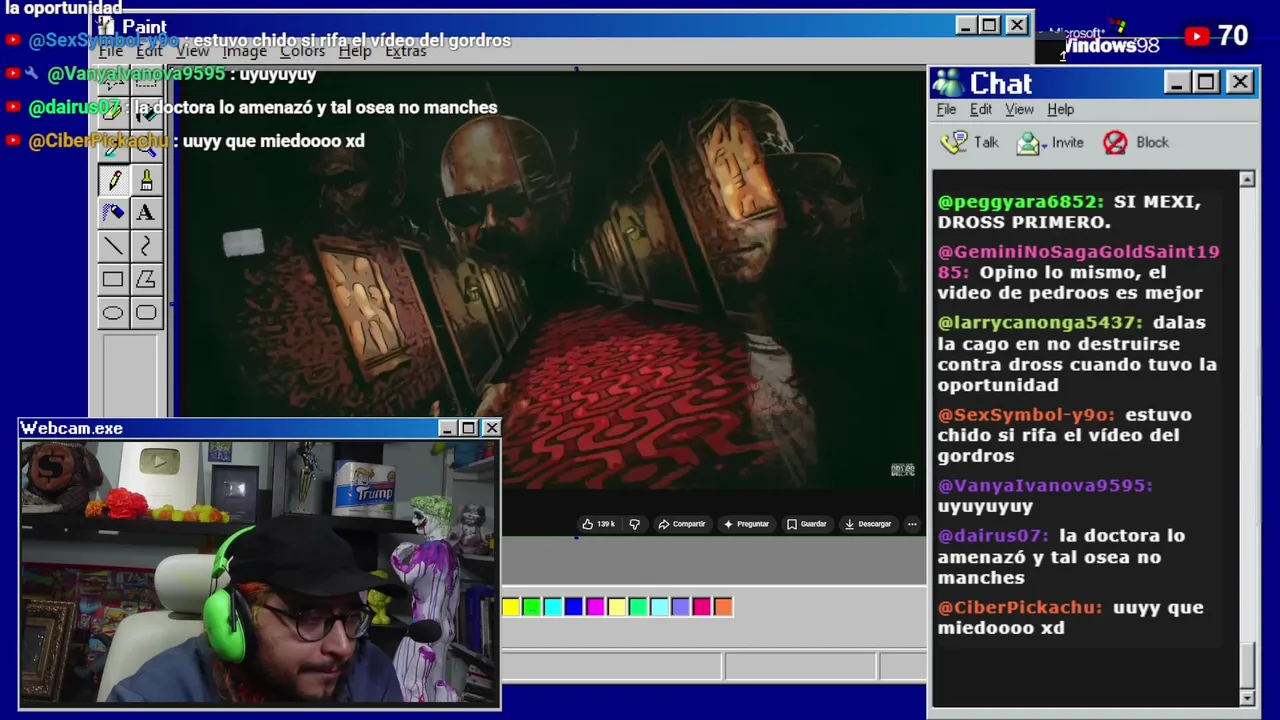Minimize the Chat window
Viewport: 1280px width, 720px height.
(x=1177, y=82)
